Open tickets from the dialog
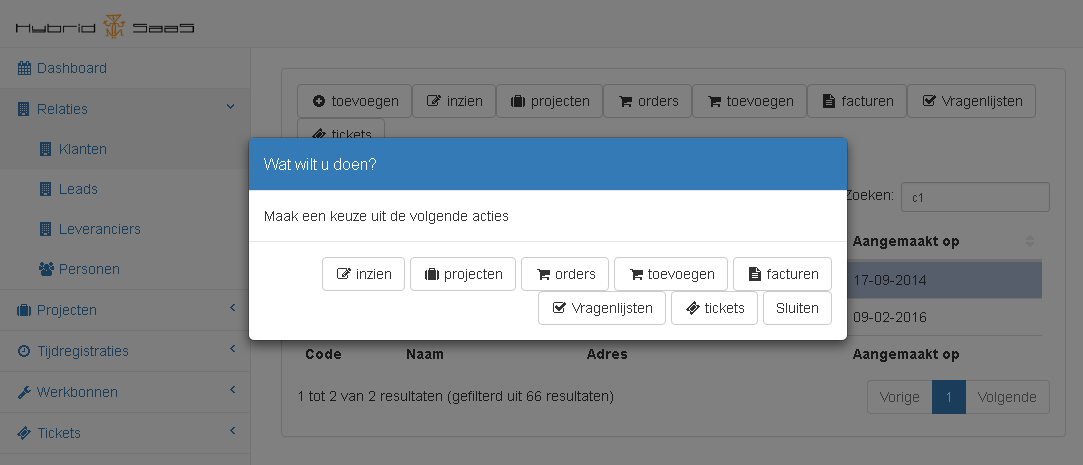Image resolution: width=1083 pixels, height=465 pixels. tap(714, 308)
